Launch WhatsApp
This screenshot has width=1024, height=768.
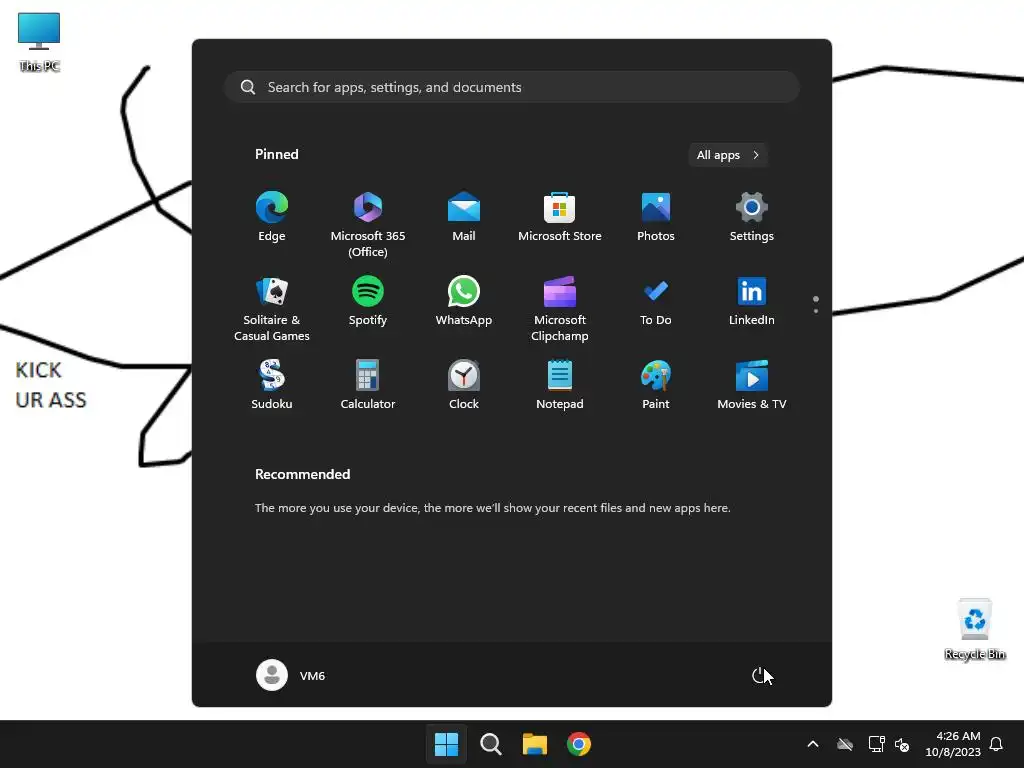(464, 302)
